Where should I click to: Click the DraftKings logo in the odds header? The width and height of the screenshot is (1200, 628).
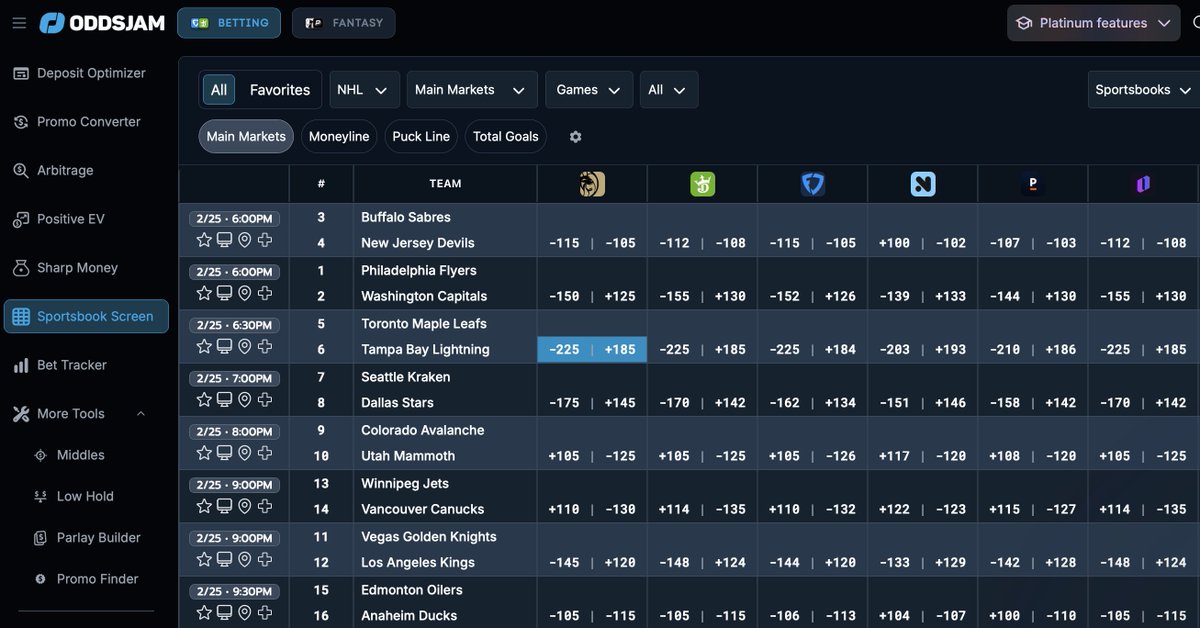pyautogui.click(x=702, y=184)
